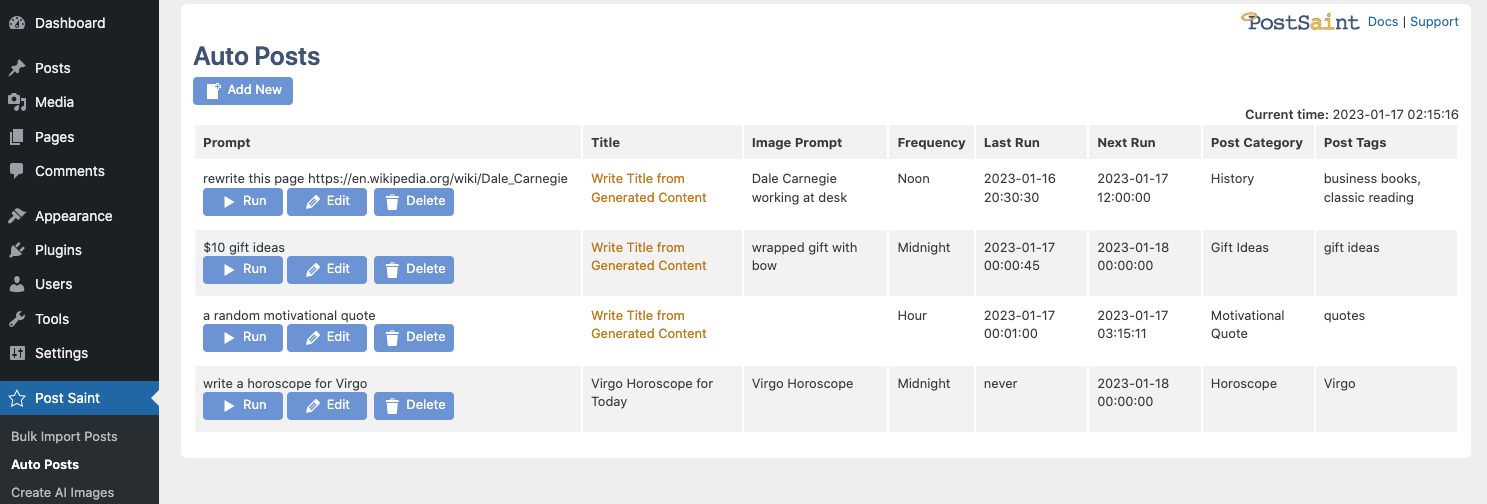Delete the random motivational quote auto post
The width and height of the screenshot is (1487, 504).
[414, 338]
